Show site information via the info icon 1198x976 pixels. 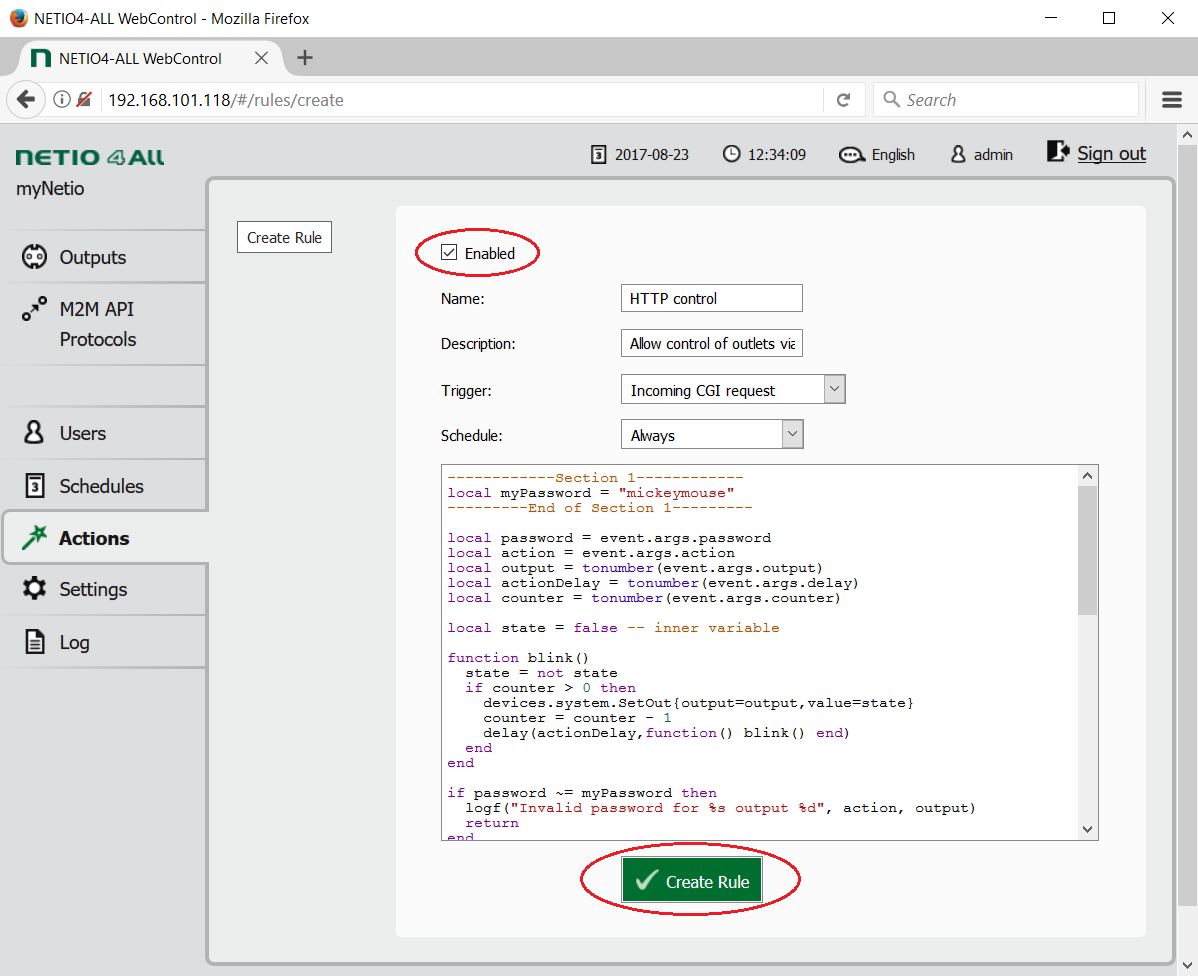point(62,99)
